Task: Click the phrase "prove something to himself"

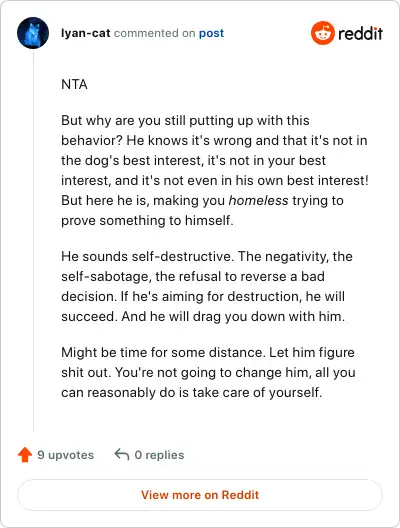Action: (147, 221)
